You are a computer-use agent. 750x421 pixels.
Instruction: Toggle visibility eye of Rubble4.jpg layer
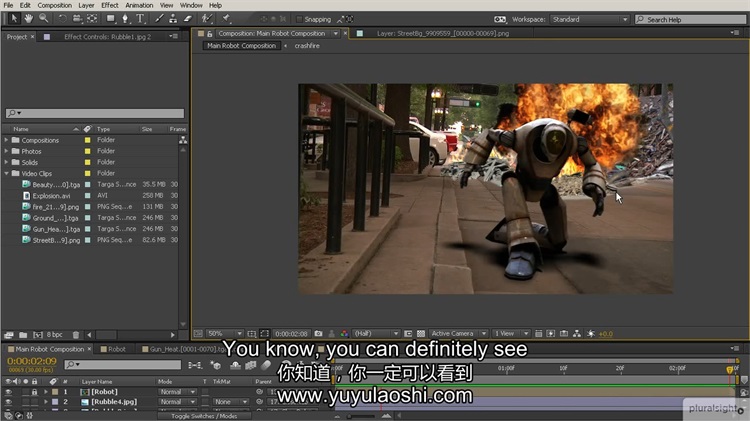point(8,402)
